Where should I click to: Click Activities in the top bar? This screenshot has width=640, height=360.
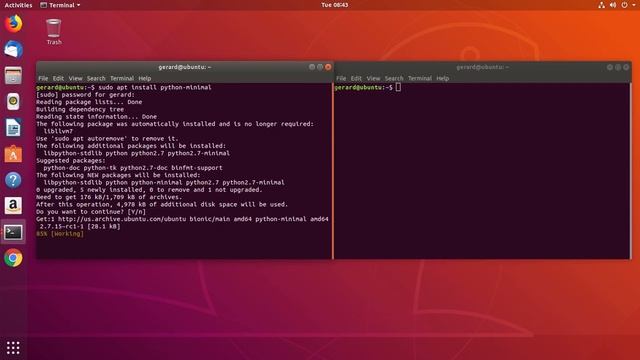(x=18, y=5)
